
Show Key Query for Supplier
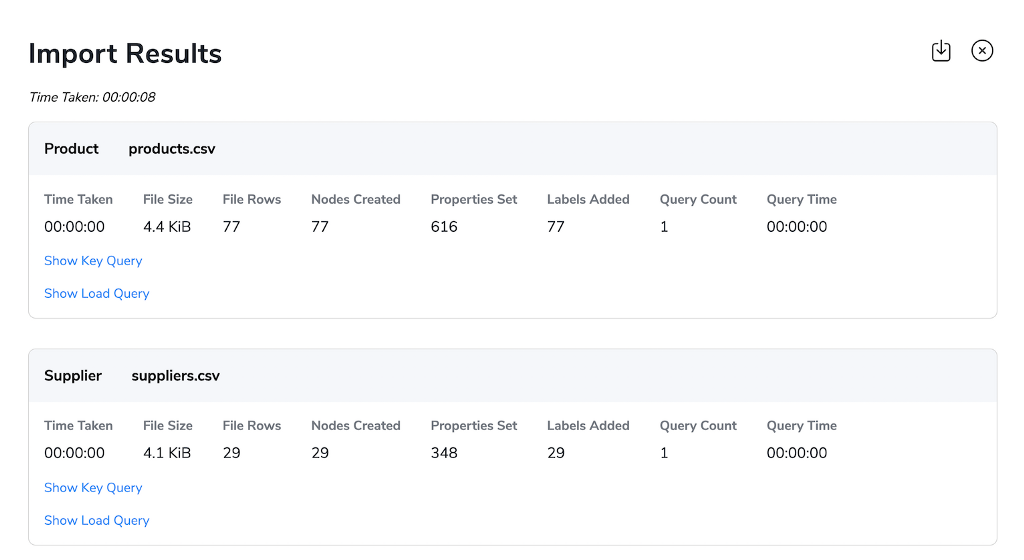pyautogui.click(x=93, y=488)
